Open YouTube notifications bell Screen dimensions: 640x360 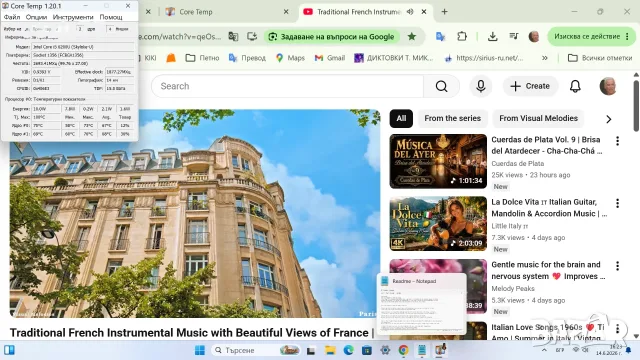click(575, 86)
